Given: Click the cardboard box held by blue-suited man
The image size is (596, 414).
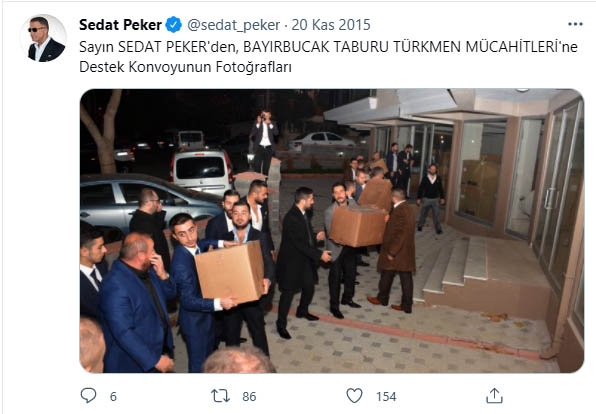Looking at the screenshot, I should tap(230, 272).
